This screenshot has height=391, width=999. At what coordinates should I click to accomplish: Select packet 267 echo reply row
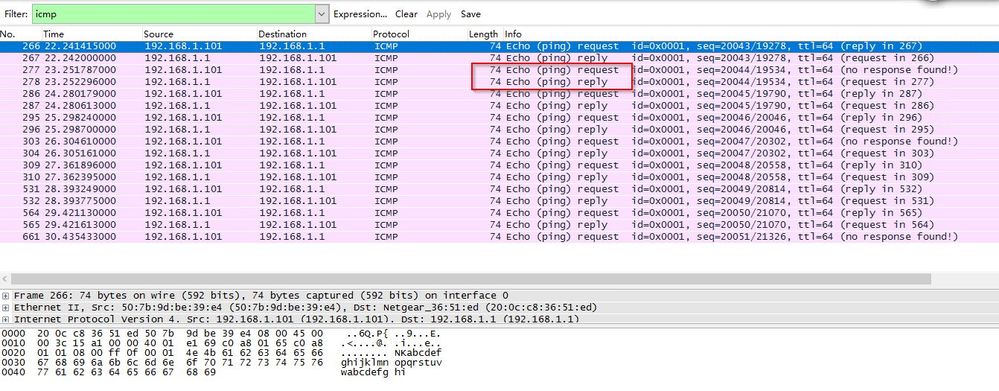(x=500, y=58)
